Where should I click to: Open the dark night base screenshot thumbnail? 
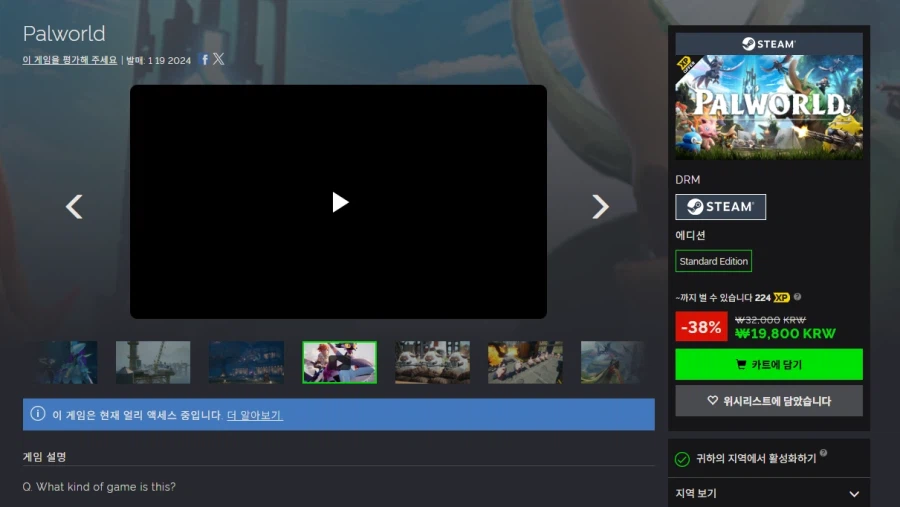[x=246, y=362]
